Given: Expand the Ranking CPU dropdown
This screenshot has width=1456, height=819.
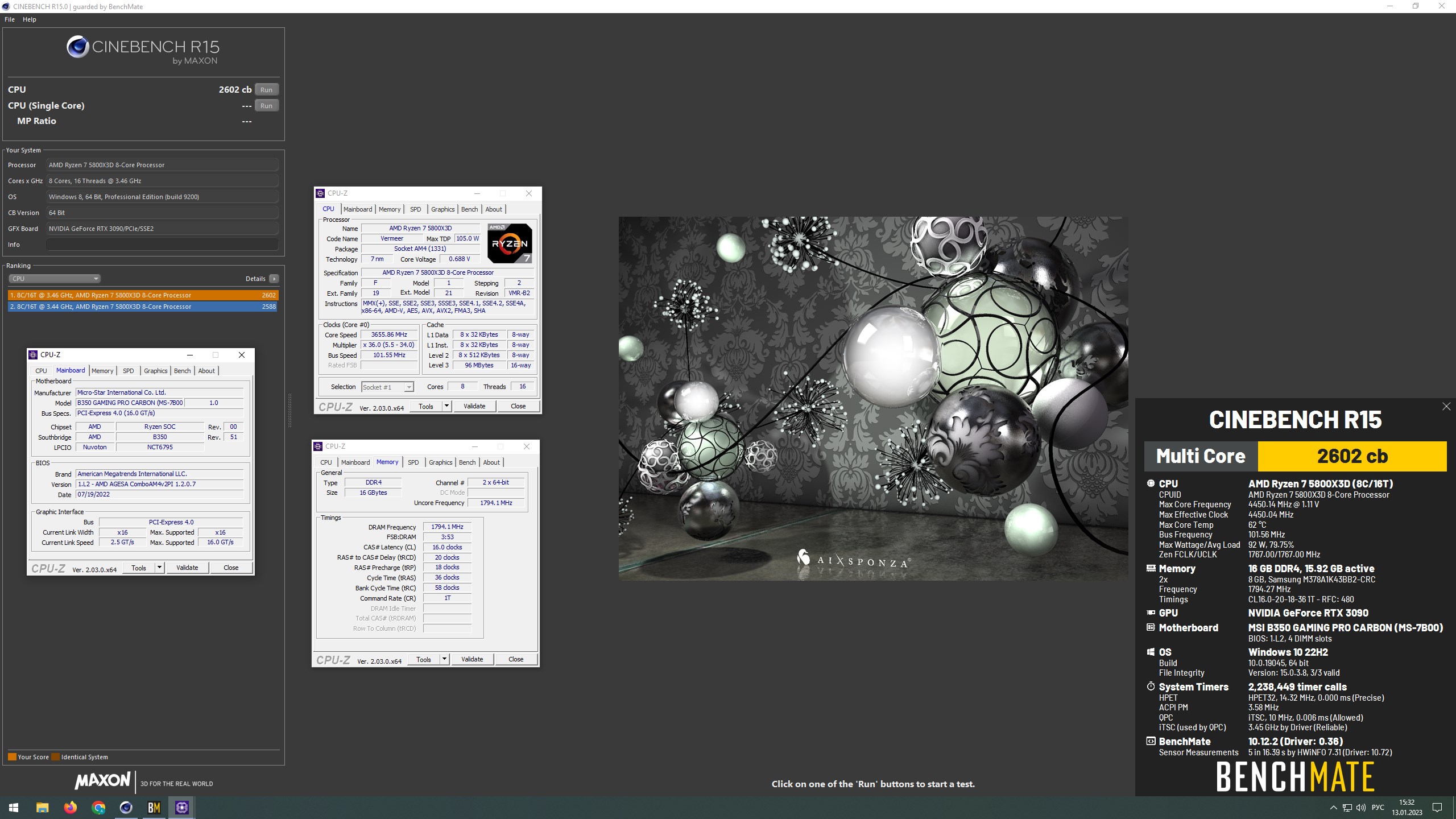Looking at the screenshot, I should 55,279.
